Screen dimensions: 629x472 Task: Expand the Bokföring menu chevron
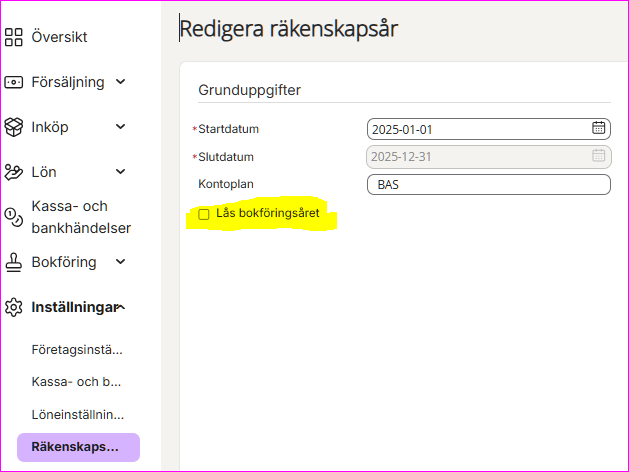click(120, 262)
